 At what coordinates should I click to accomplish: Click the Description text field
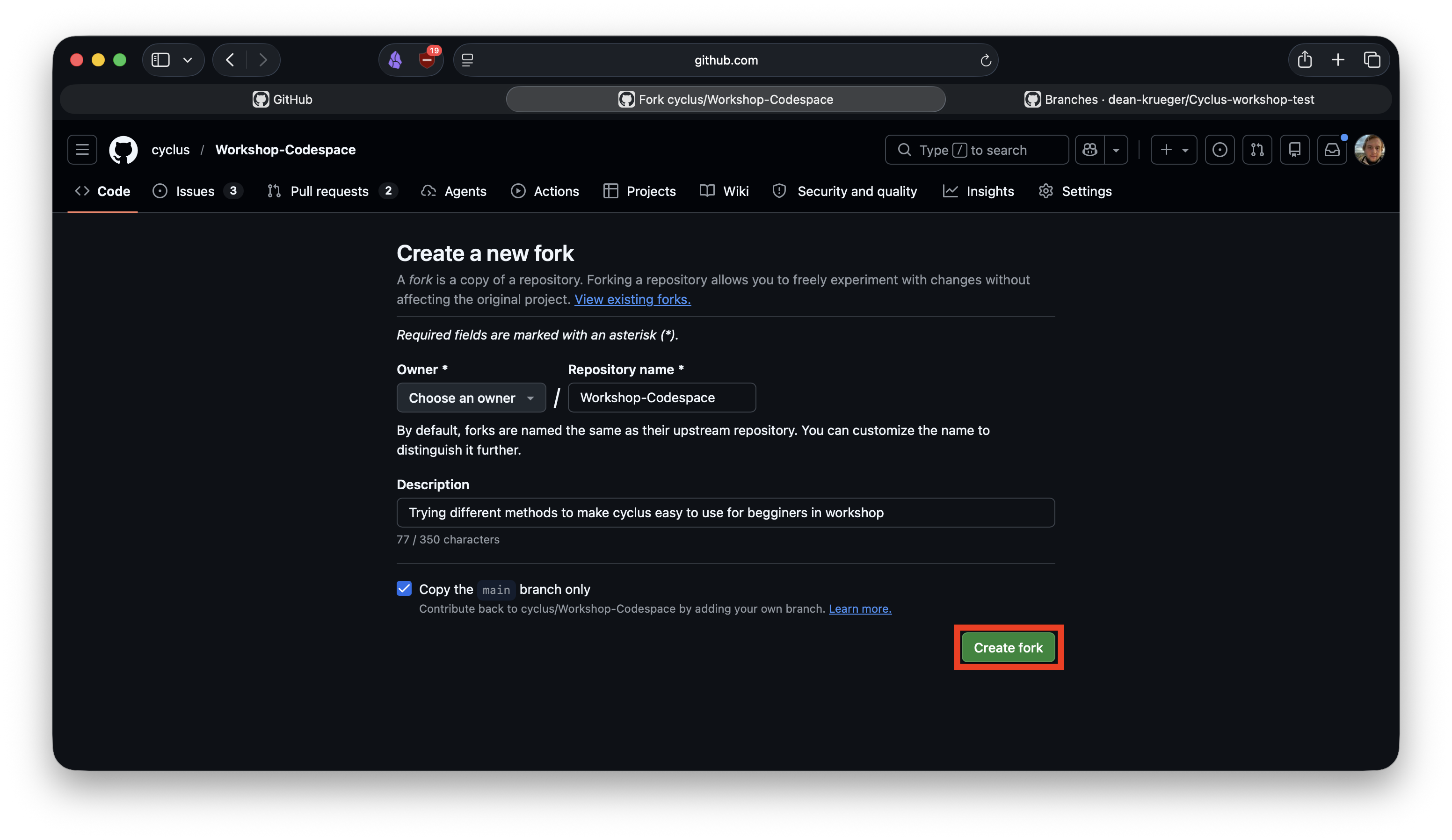[726, 512]
